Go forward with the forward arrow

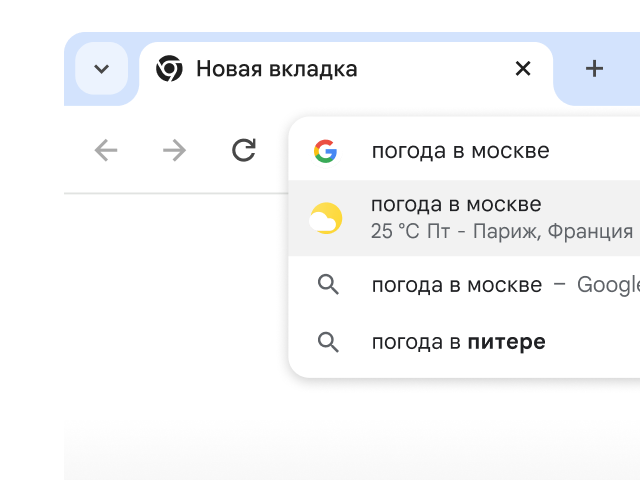click(x=174, y=150)
